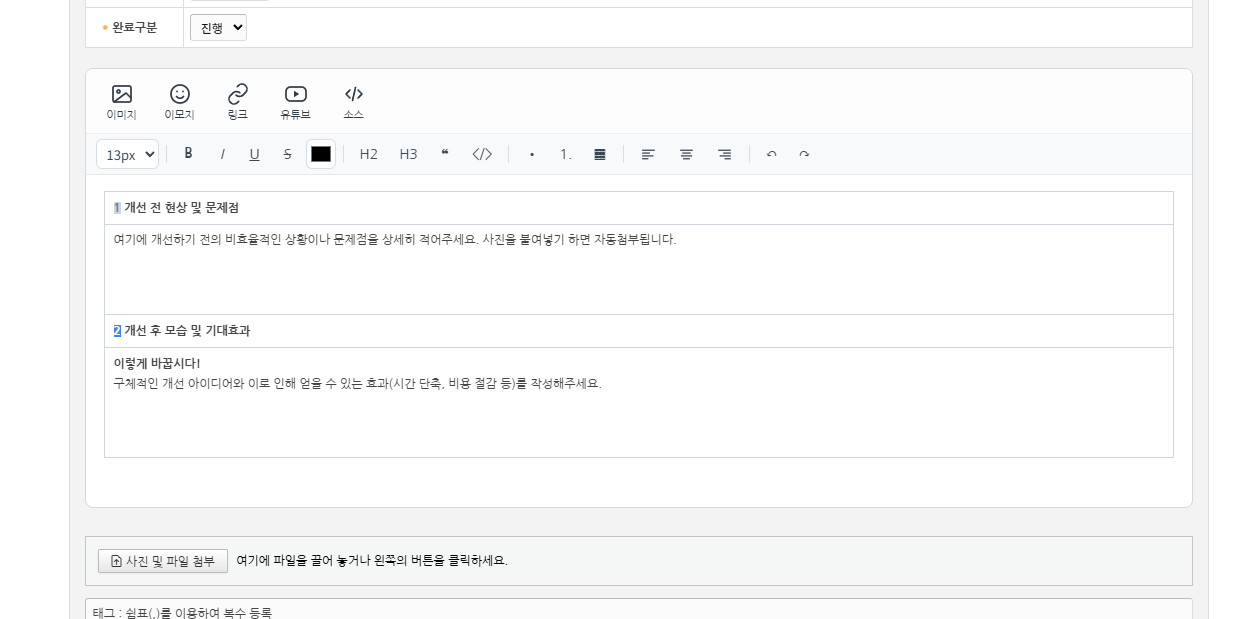Click the text starting 여기에 개선하기 전의
Screen dimensions: 1252x619
(395, 240)
